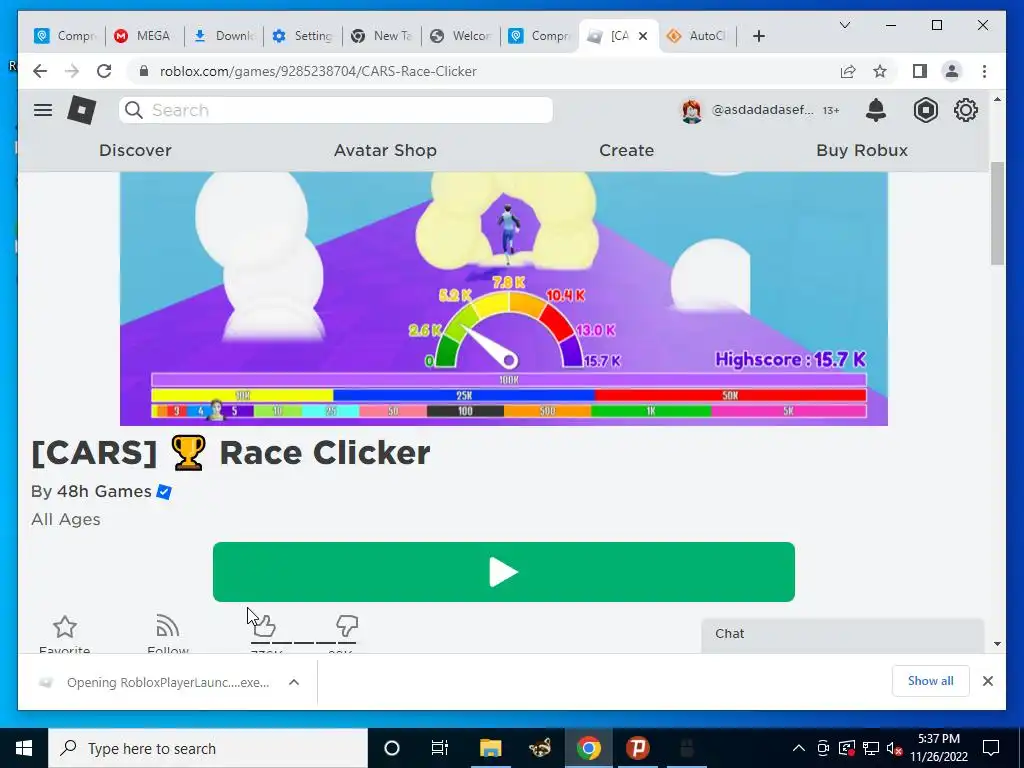The width and height of the screenshot is (1024, 768).
Task: Switch to the MEGA tab
Action: 144,36
